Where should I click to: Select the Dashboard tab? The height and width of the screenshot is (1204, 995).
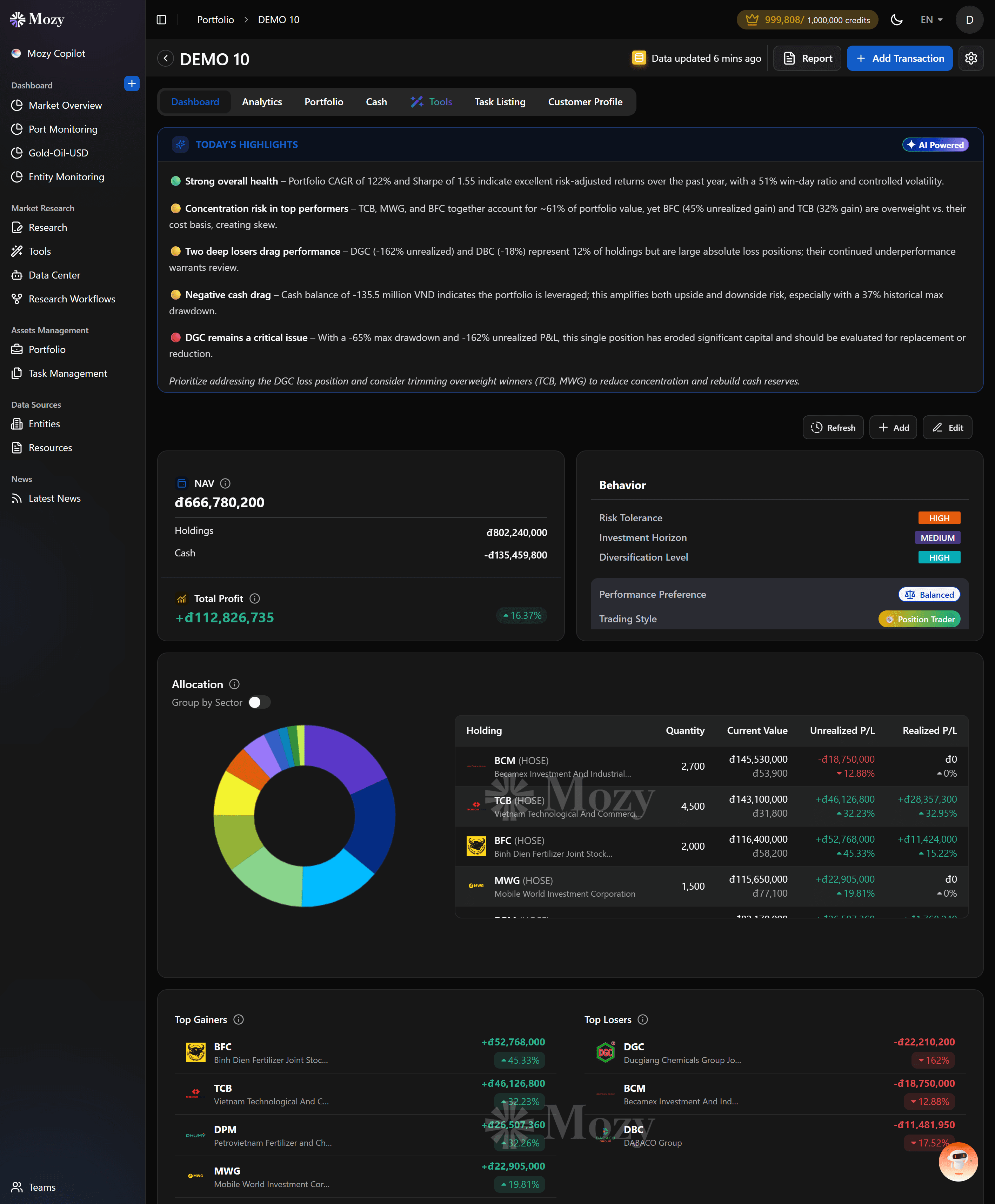(195, 101)
